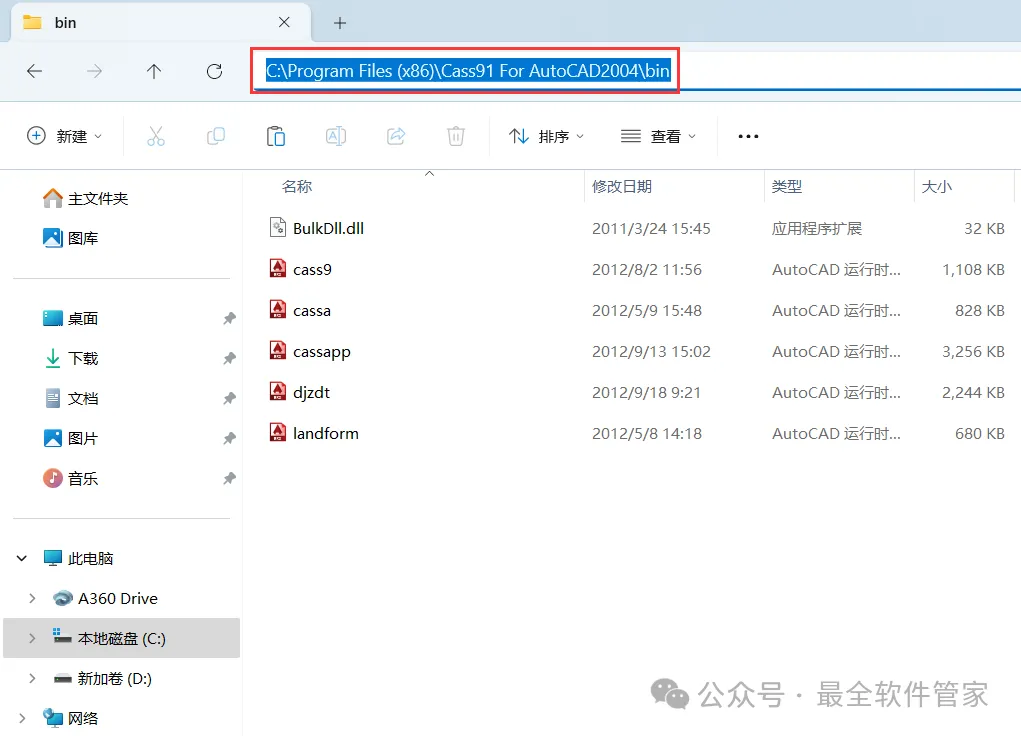The image size is (1021, 736).
Task: Add a new tab with plus button
Action: [340, 23]
